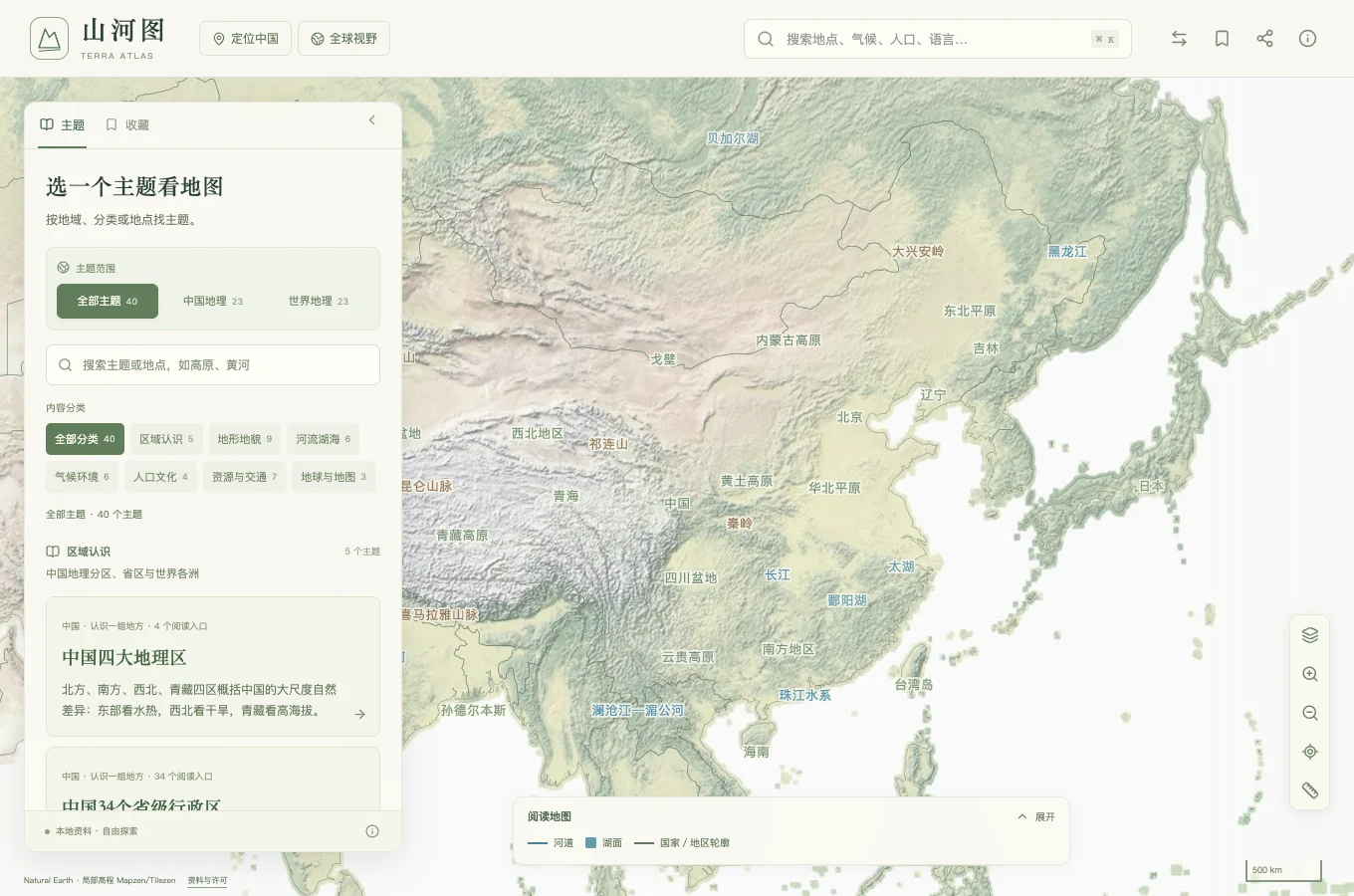Click the 北京 map label
1354x896 pixels.
click(x=850, y=417)
